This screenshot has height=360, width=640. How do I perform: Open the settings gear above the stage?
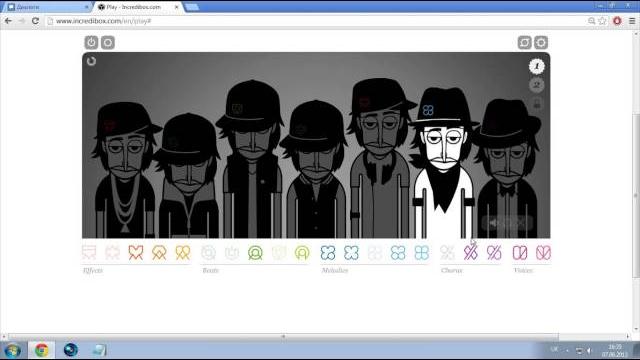tap(541, 42)
